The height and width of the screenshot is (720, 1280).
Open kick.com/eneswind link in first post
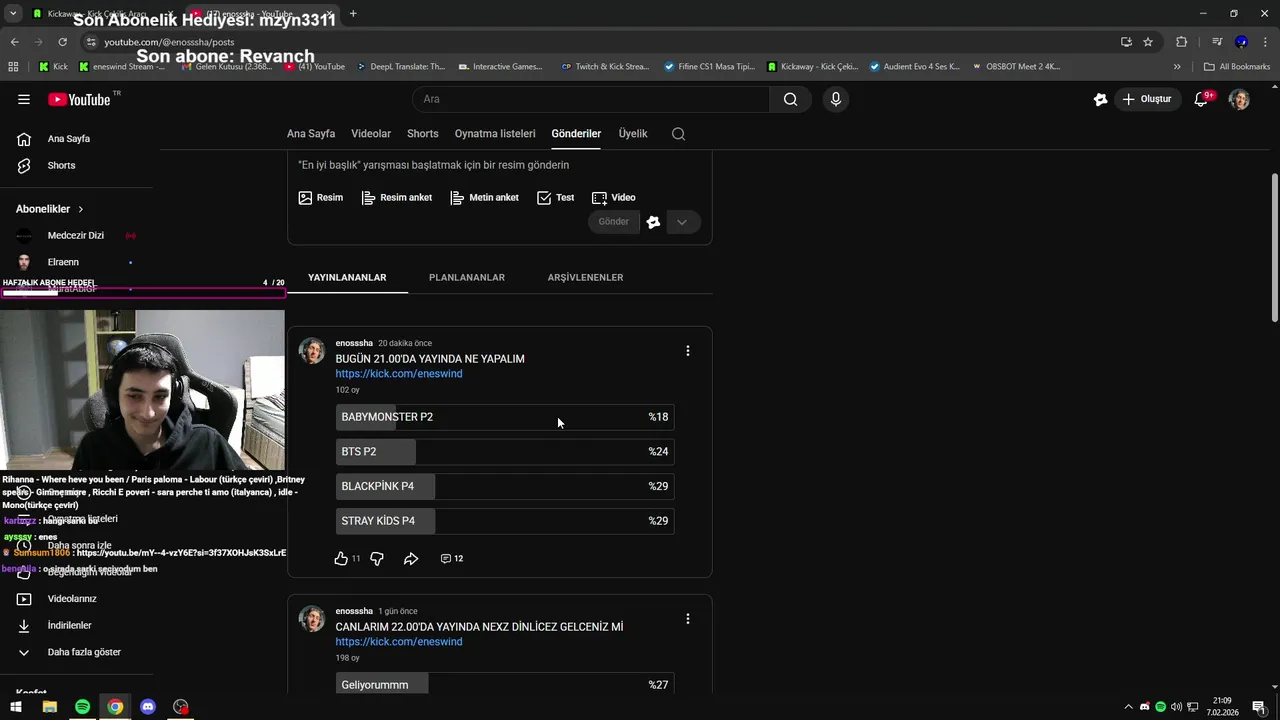tap(399, 374)
